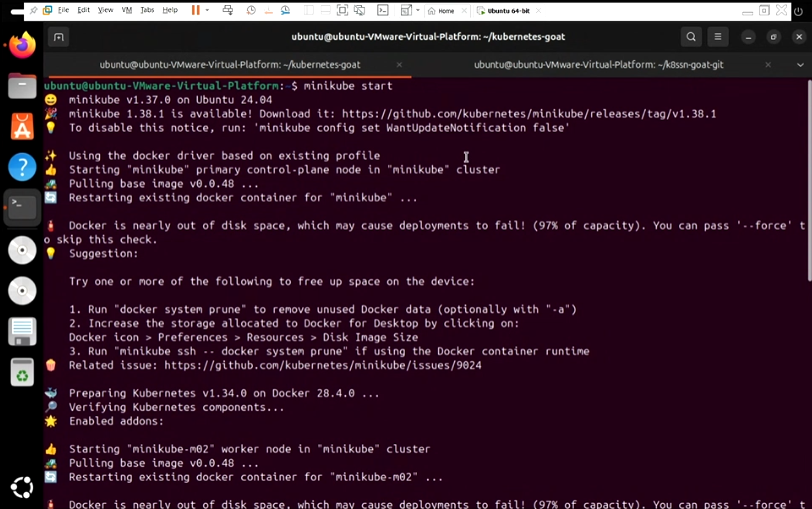812x509 pixels.
Task: Open the first disc icon in dock
Action: (x=22, y=250)
